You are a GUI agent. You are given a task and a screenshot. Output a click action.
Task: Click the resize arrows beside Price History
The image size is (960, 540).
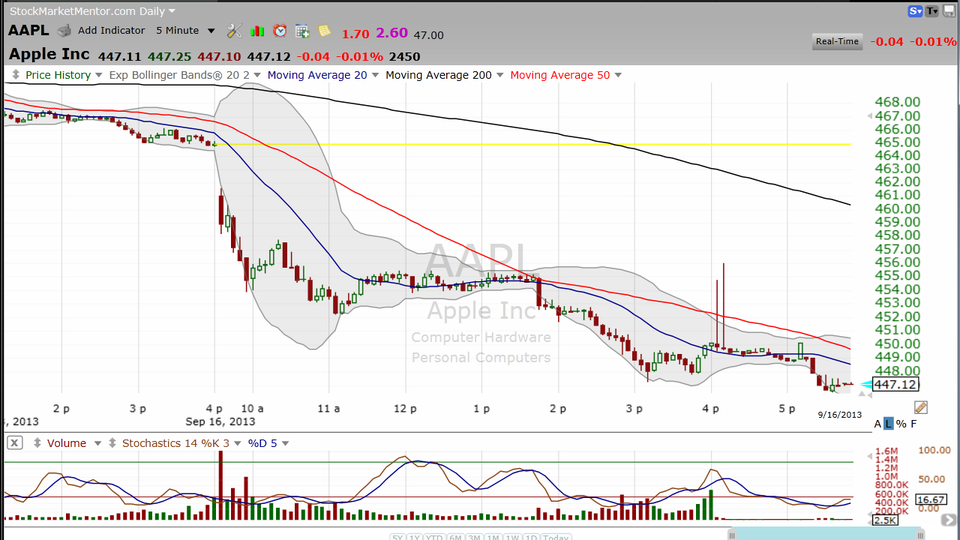15,75
